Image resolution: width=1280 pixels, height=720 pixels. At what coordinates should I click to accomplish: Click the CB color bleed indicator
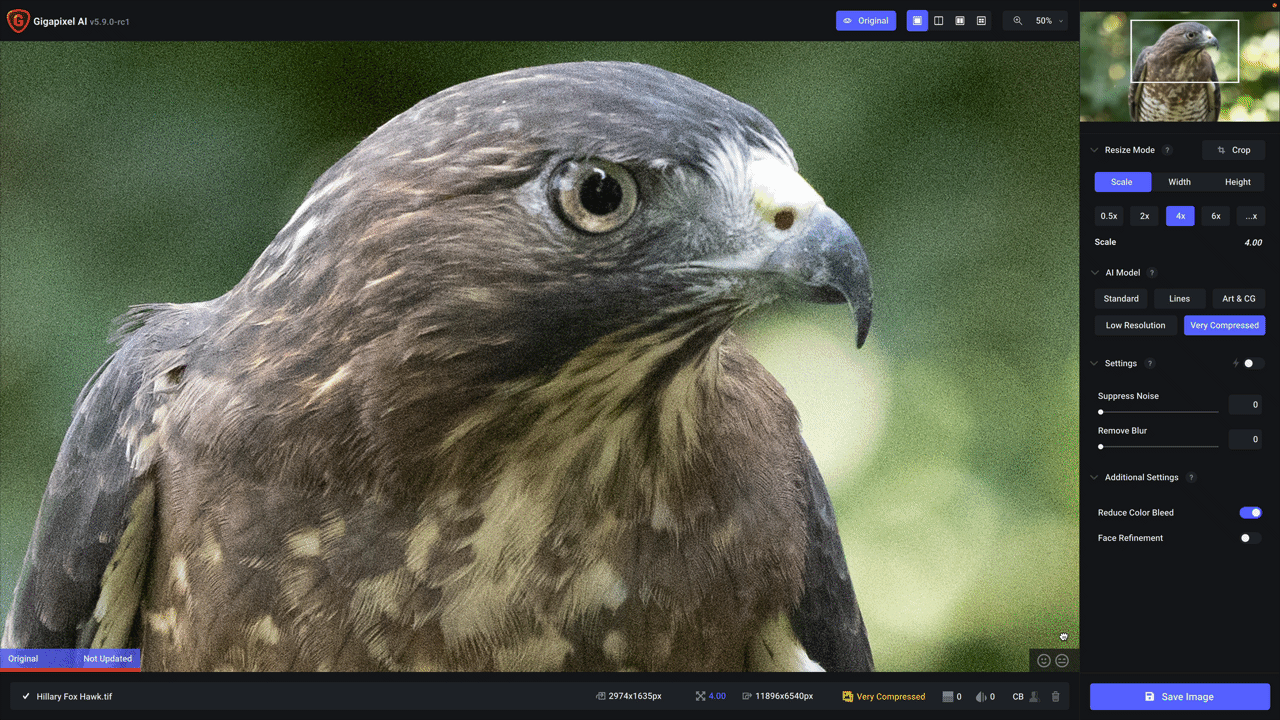coord(1018,696)
